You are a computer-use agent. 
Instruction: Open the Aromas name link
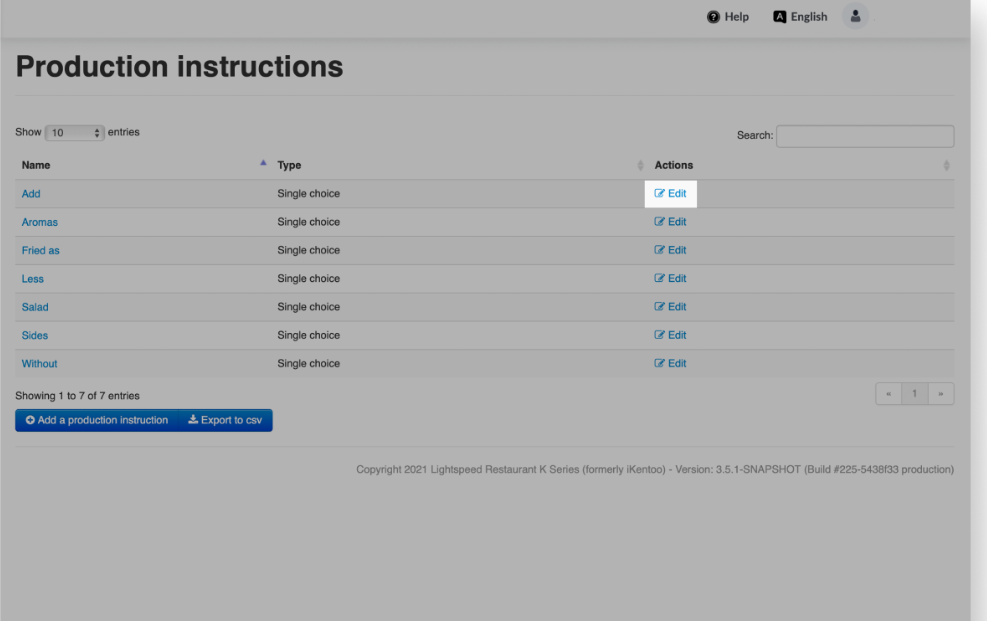click(x=40, y=222)
